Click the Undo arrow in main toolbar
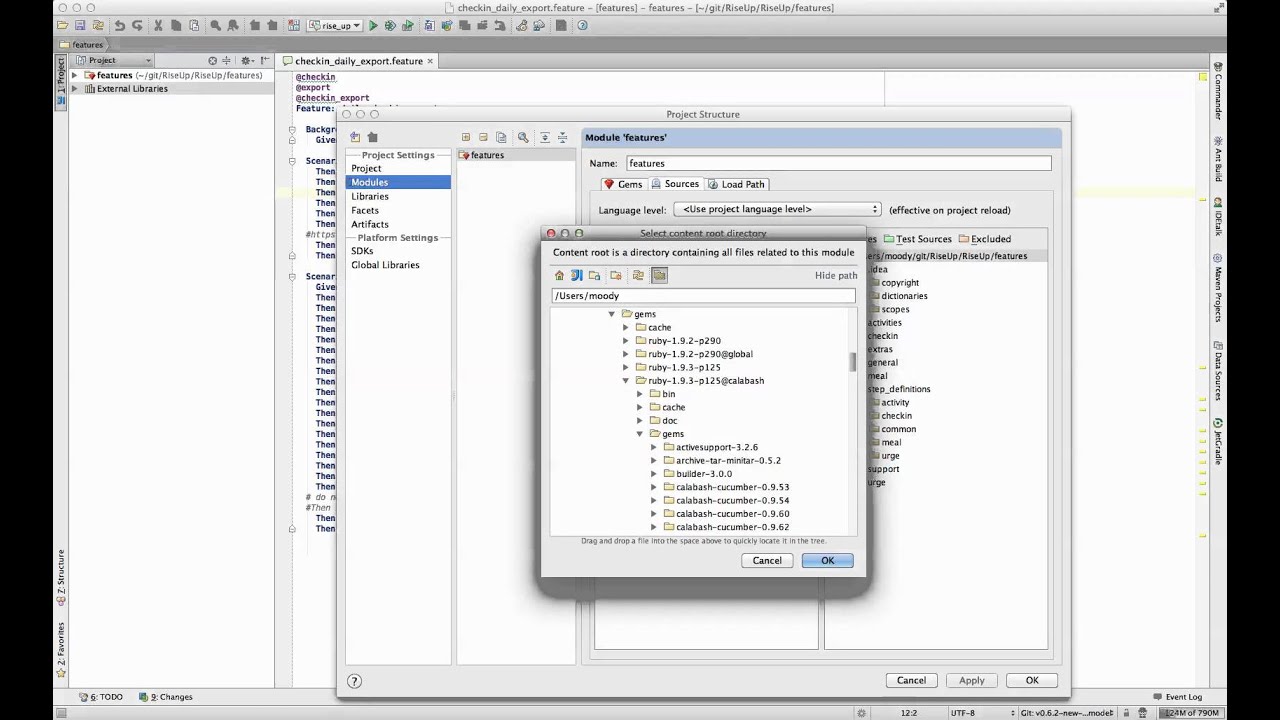This screenshot has height=720, width=1280. [120, 25]
